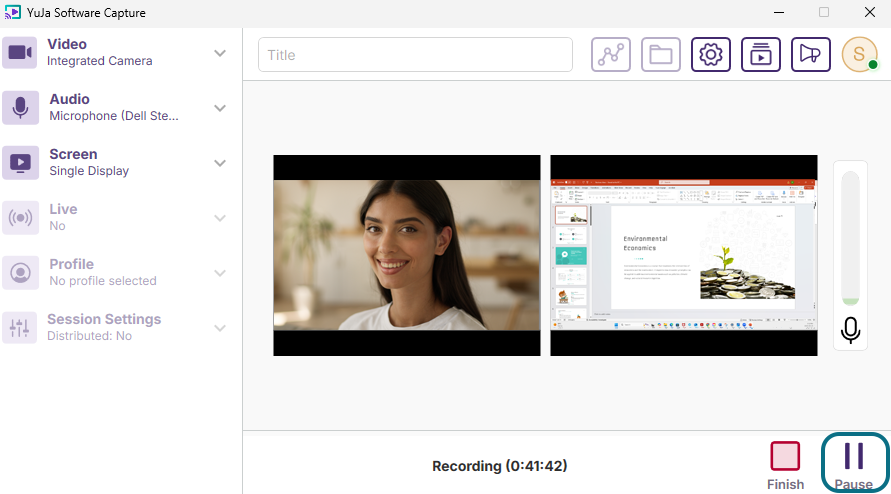Click the Title input field
891x494 pixels.
pos(415,55)
